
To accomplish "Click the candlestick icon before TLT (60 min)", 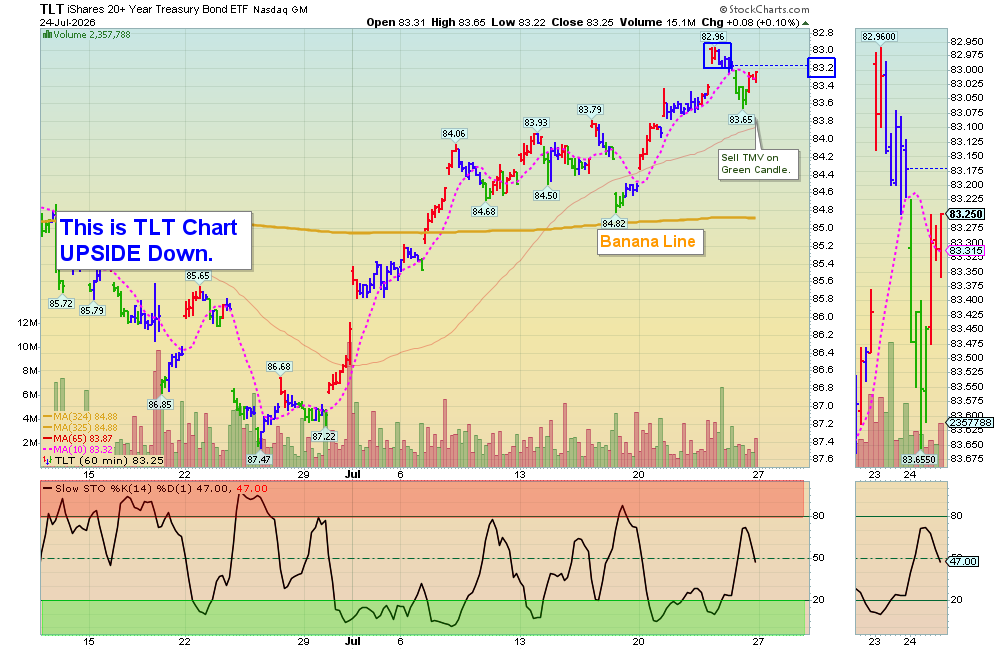I will [48, 460].
